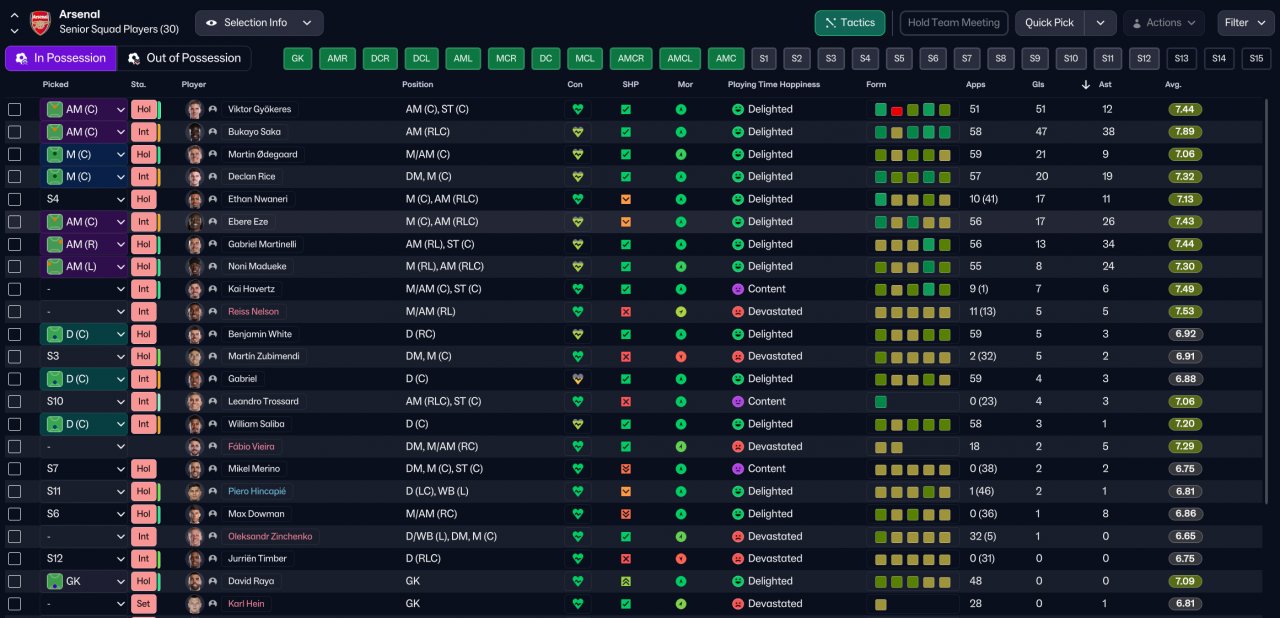Open Reiss Nelson's player profile
The width and height of the screenshot is (1280, 618).
click(x=254, y=312)
